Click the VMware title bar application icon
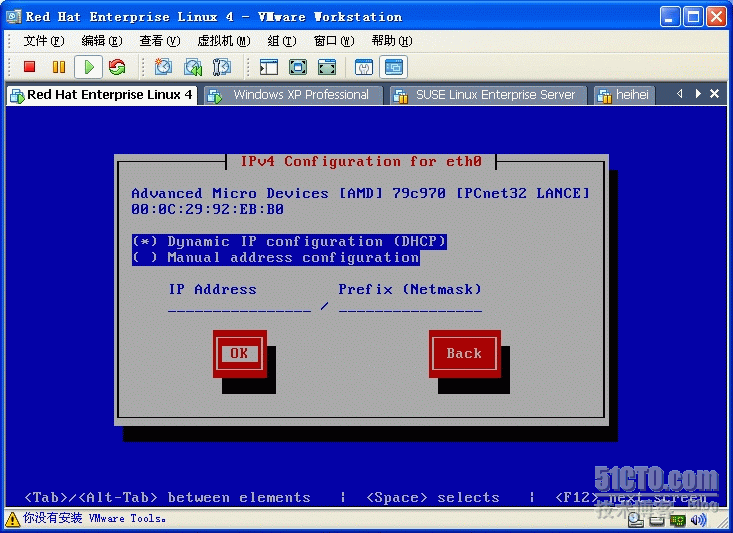 [13, 16]
